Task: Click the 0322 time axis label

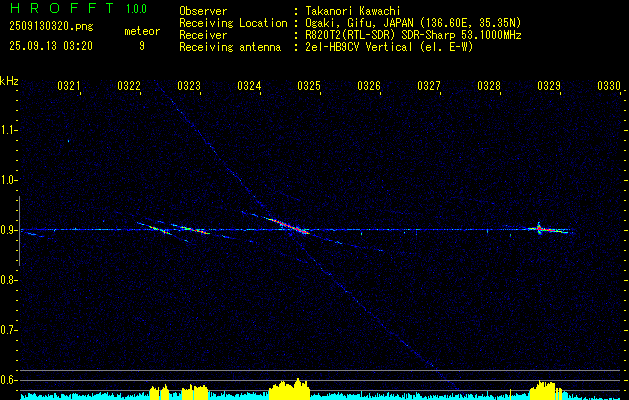Action: 129,85
